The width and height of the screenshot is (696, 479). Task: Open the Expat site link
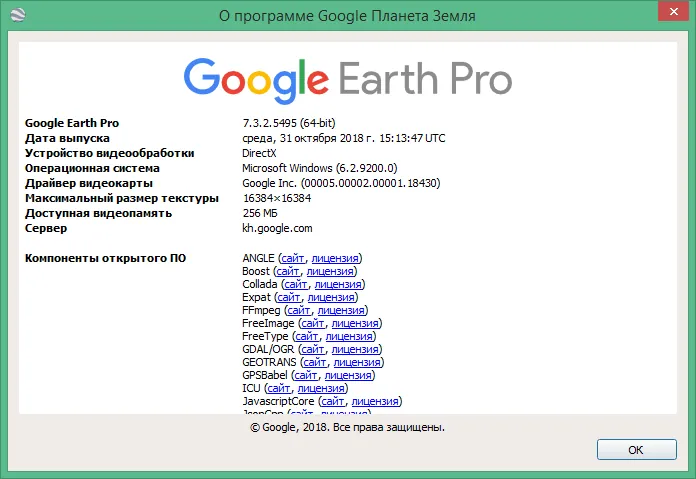coord(289,297)
